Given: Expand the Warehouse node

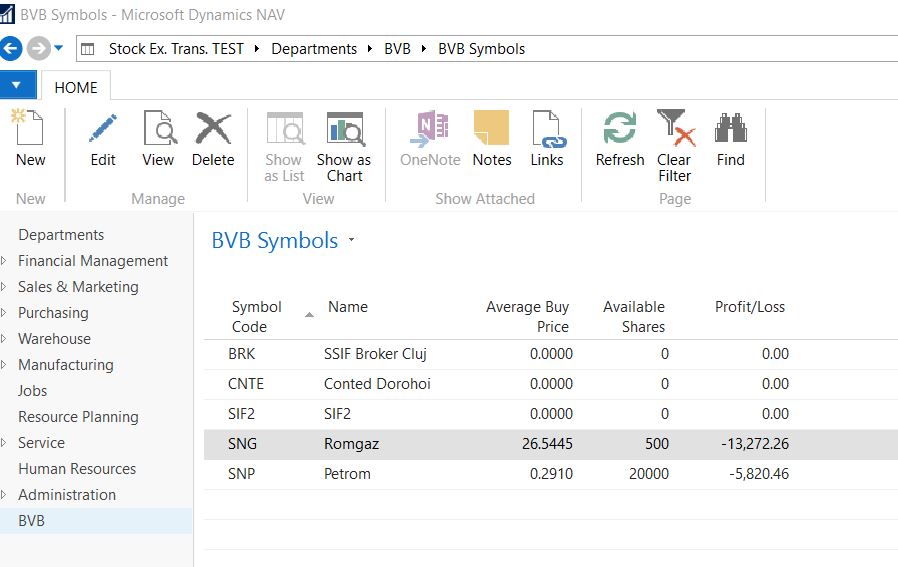Looking at the screenshot, I should click(4, 338).
